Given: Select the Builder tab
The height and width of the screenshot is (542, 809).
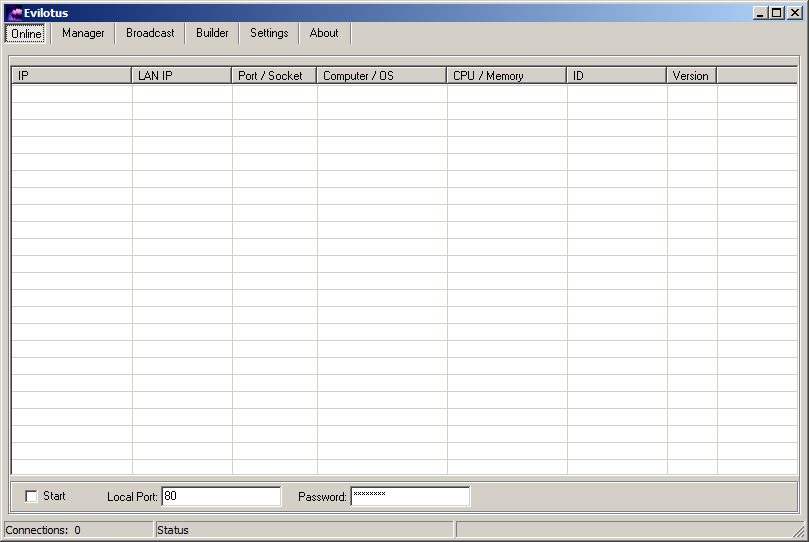Looking at the screenshot, I should 212,33.
